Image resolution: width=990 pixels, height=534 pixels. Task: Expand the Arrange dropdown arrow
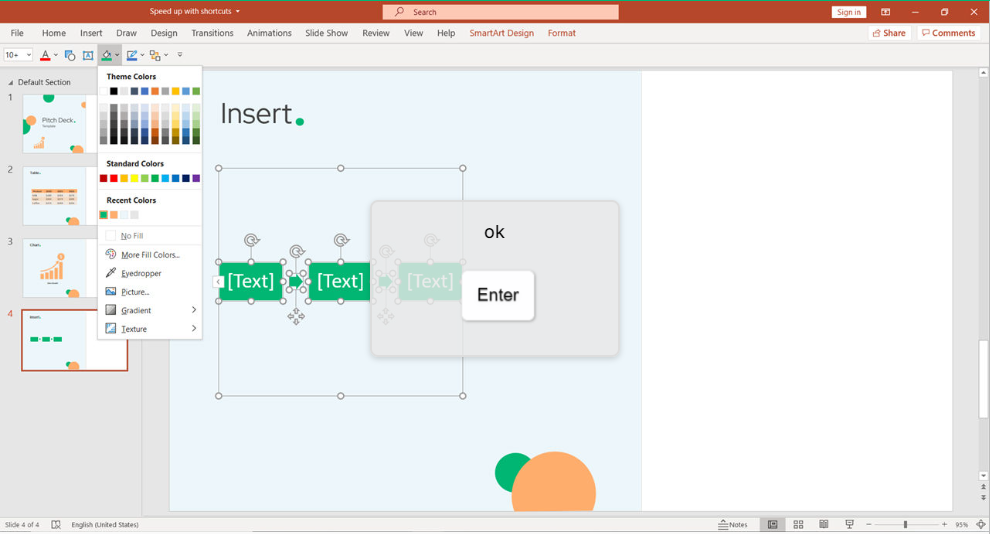coord(166,56)
